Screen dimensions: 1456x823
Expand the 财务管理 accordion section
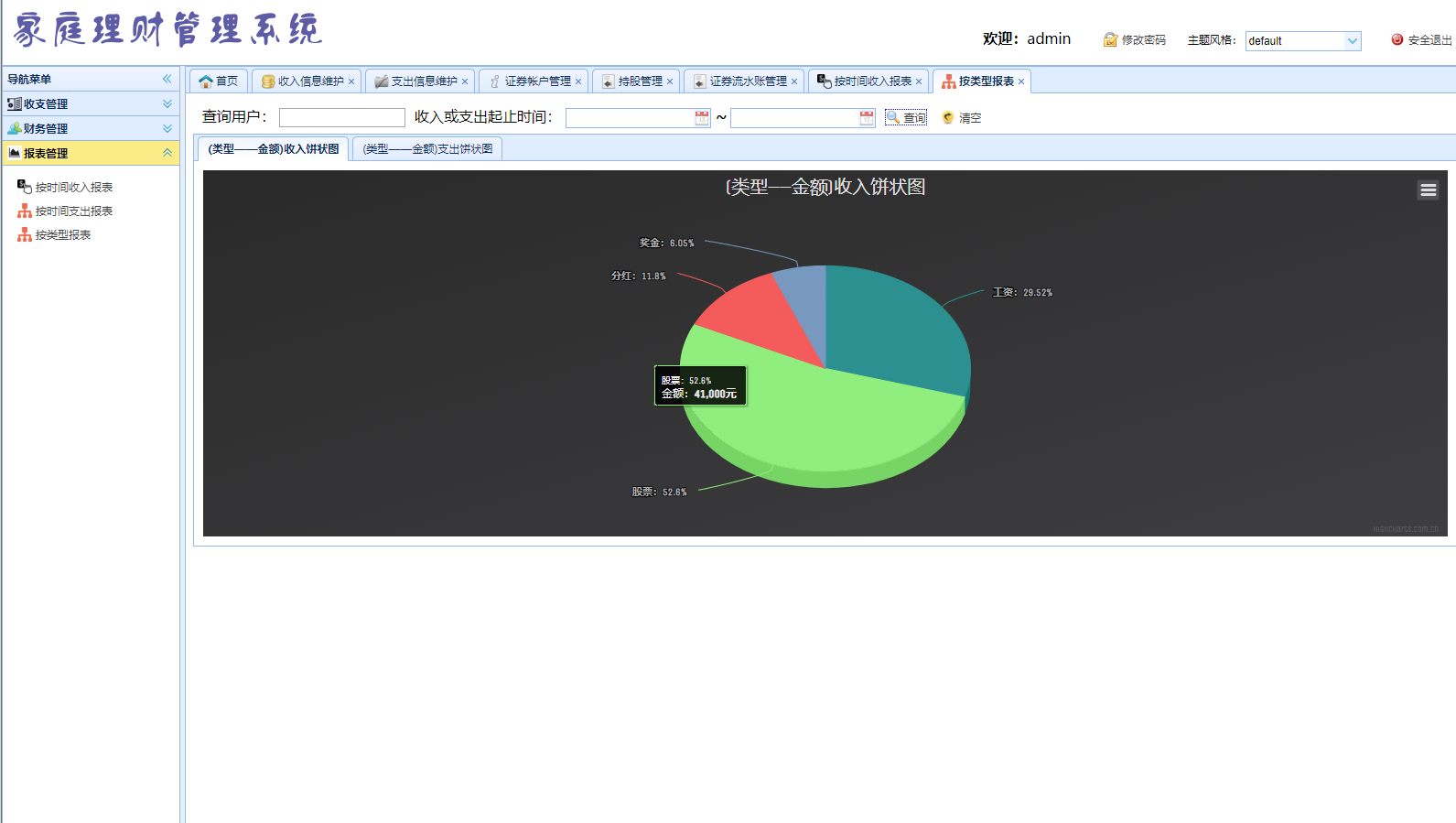tap(167, 128)
